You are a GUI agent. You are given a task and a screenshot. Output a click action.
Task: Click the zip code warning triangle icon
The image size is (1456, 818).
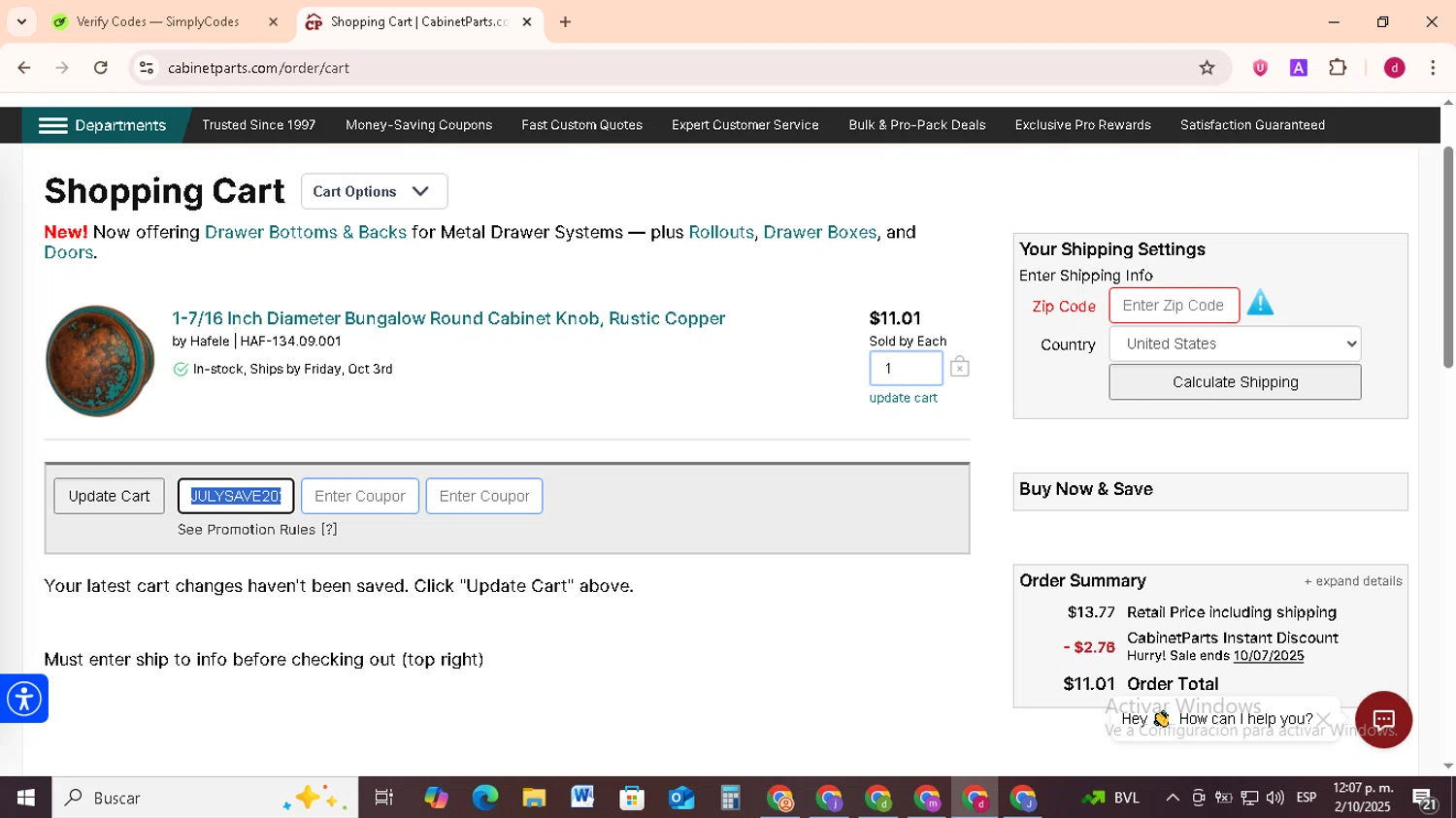tap(1260, 304)
